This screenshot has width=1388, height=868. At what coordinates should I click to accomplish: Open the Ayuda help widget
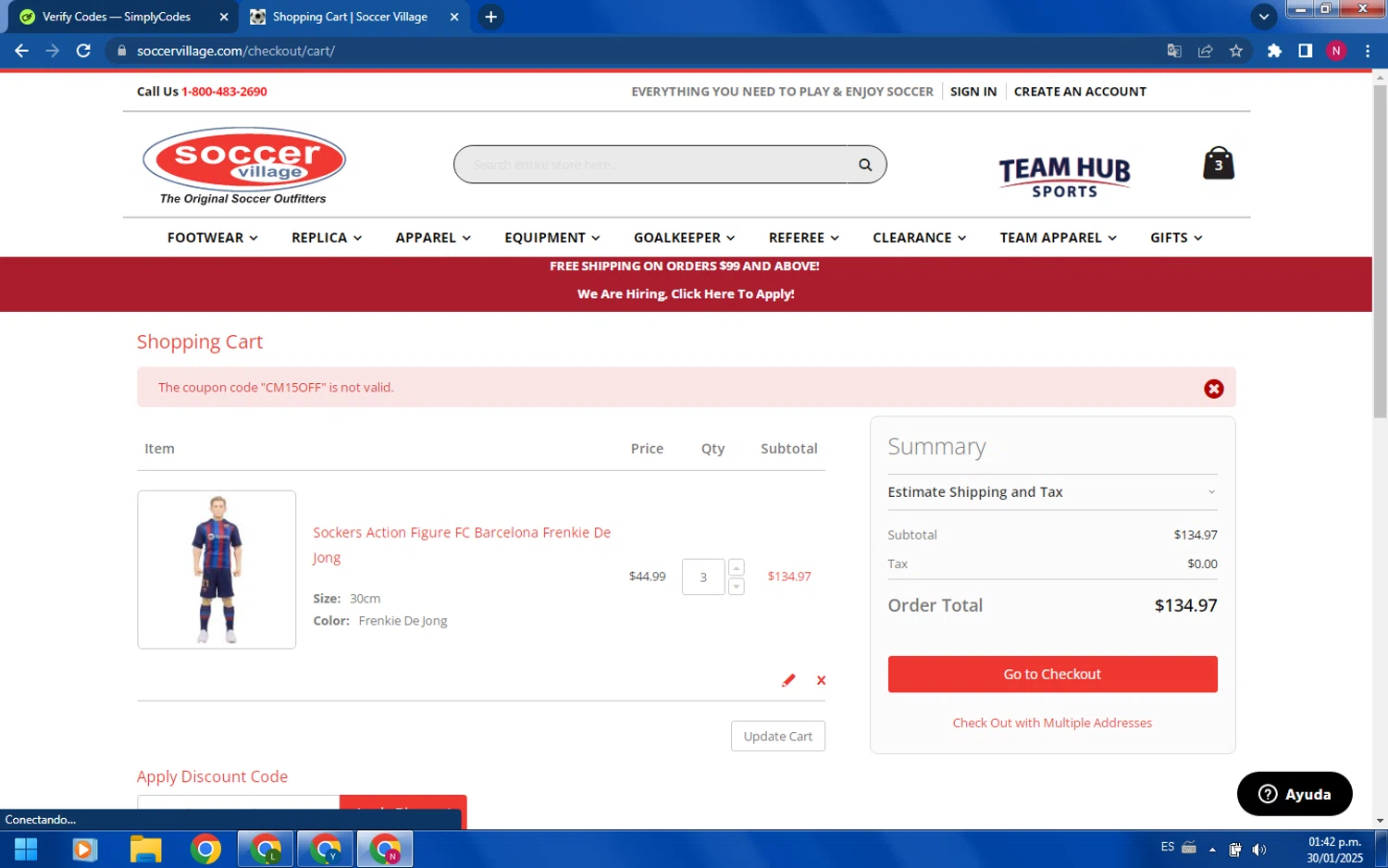(x=1295, y=794)
